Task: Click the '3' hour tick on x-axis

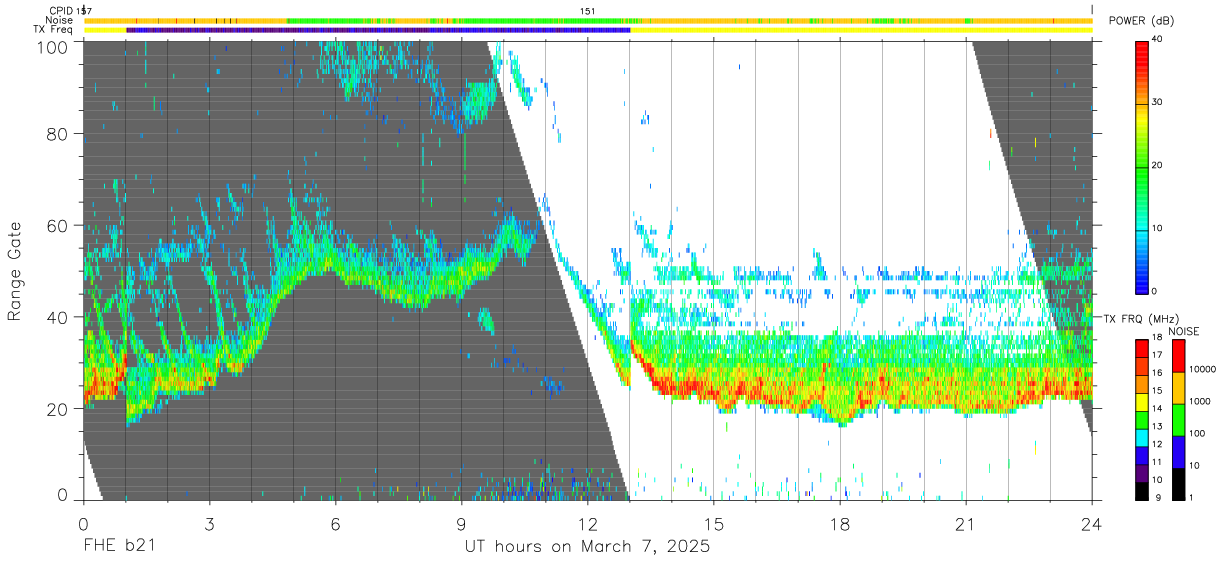Action: click(209, 524)
